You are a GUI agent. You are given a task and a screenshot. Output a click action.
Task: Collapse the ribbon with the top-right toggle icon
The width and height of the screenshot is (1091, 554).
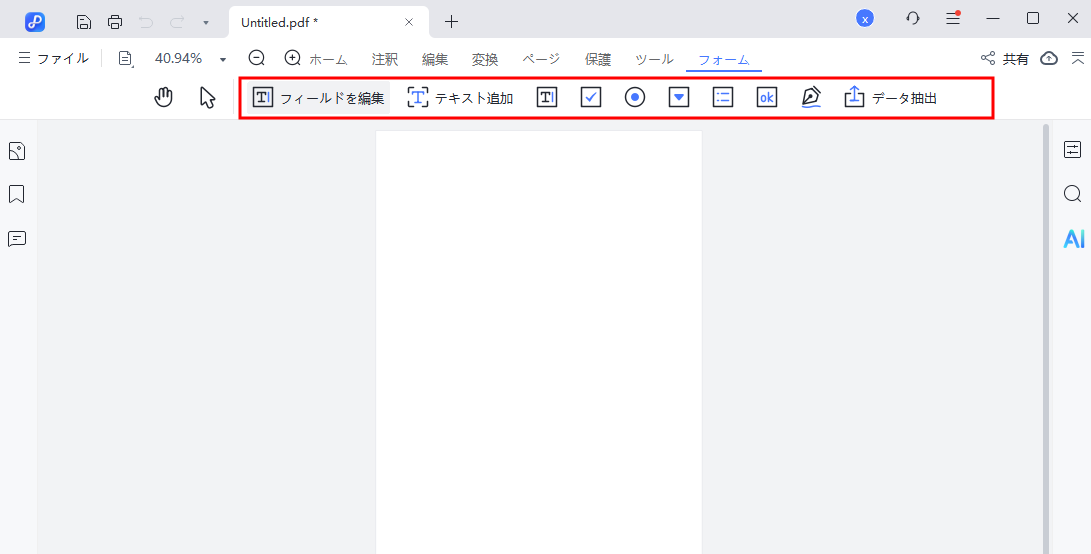point(1078,58)
